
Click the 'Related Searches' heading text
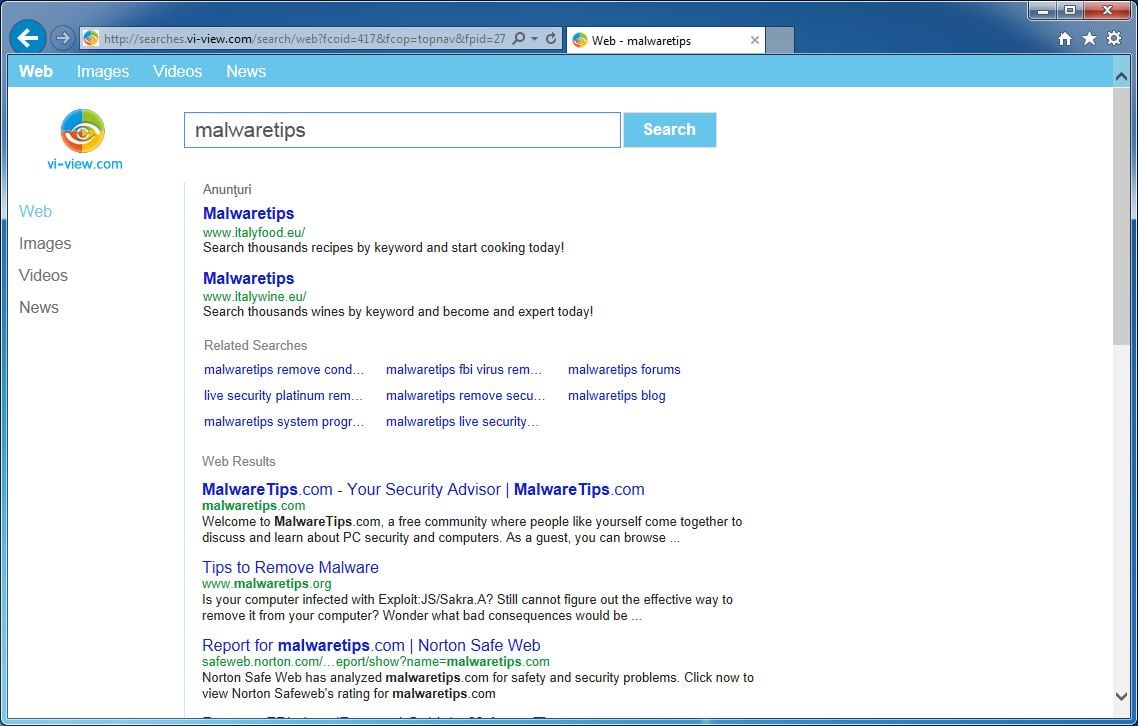[x=255, y=346]
